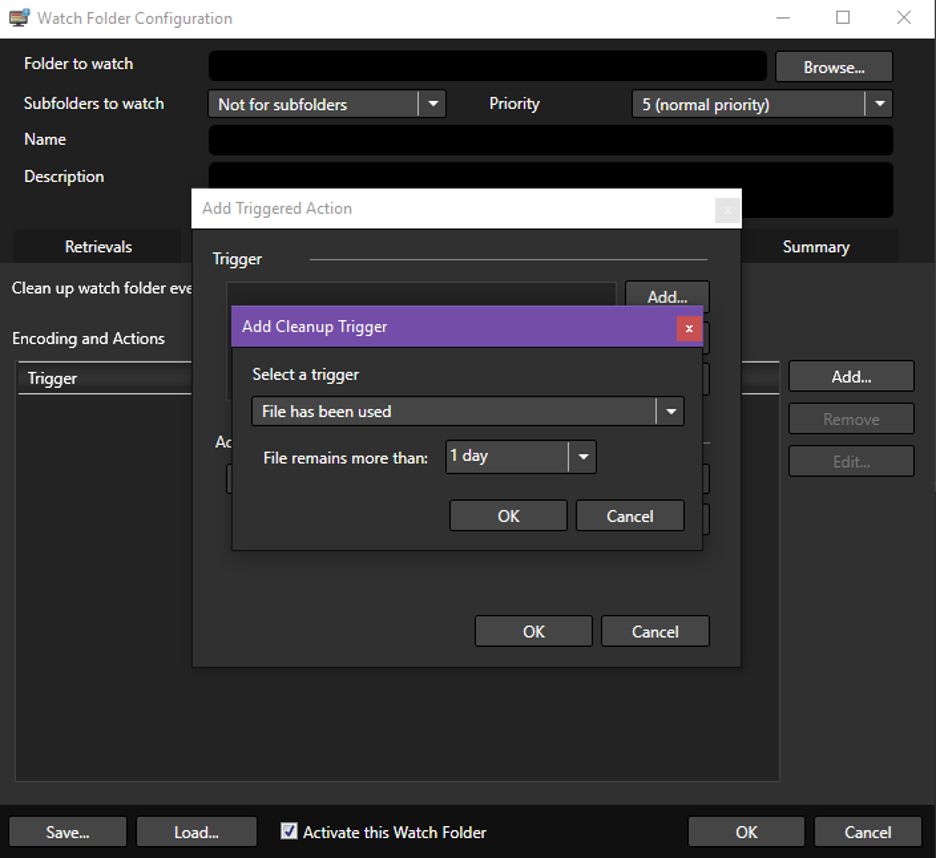Click the Edit... button
The height and width of the screenshot is (858, 936).
point(851,462)
